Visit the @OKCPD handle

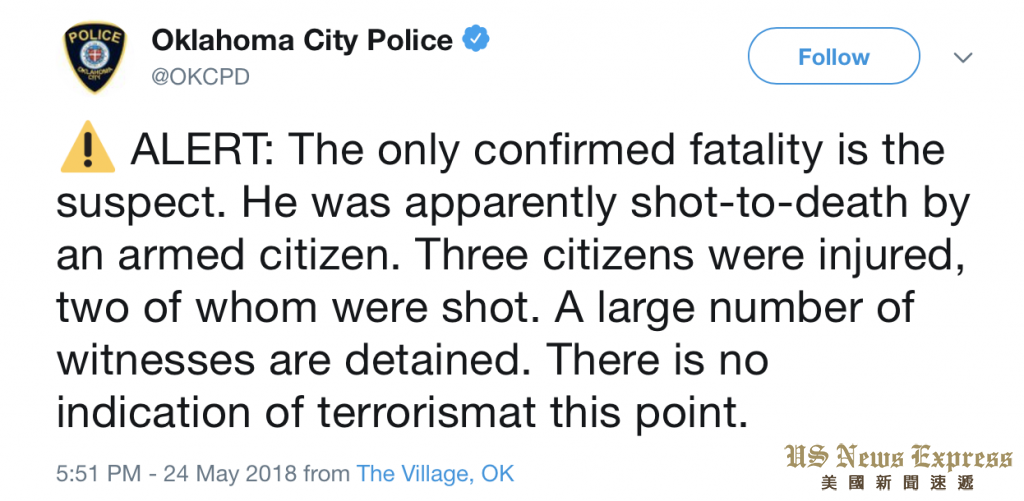pyautogui.click(x=200, y=77)
